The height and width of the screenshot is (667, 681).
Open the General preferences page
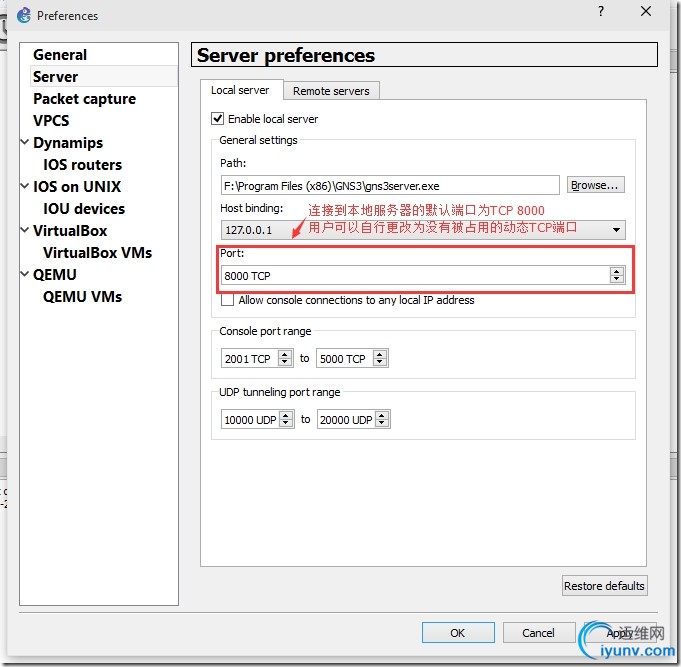click(x=60, y=55)
